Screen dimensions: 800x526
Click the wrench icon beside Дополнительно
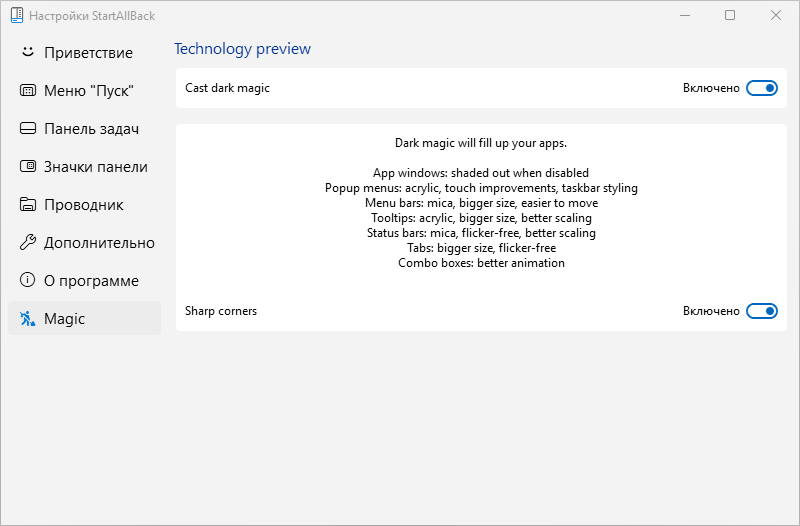28,243
